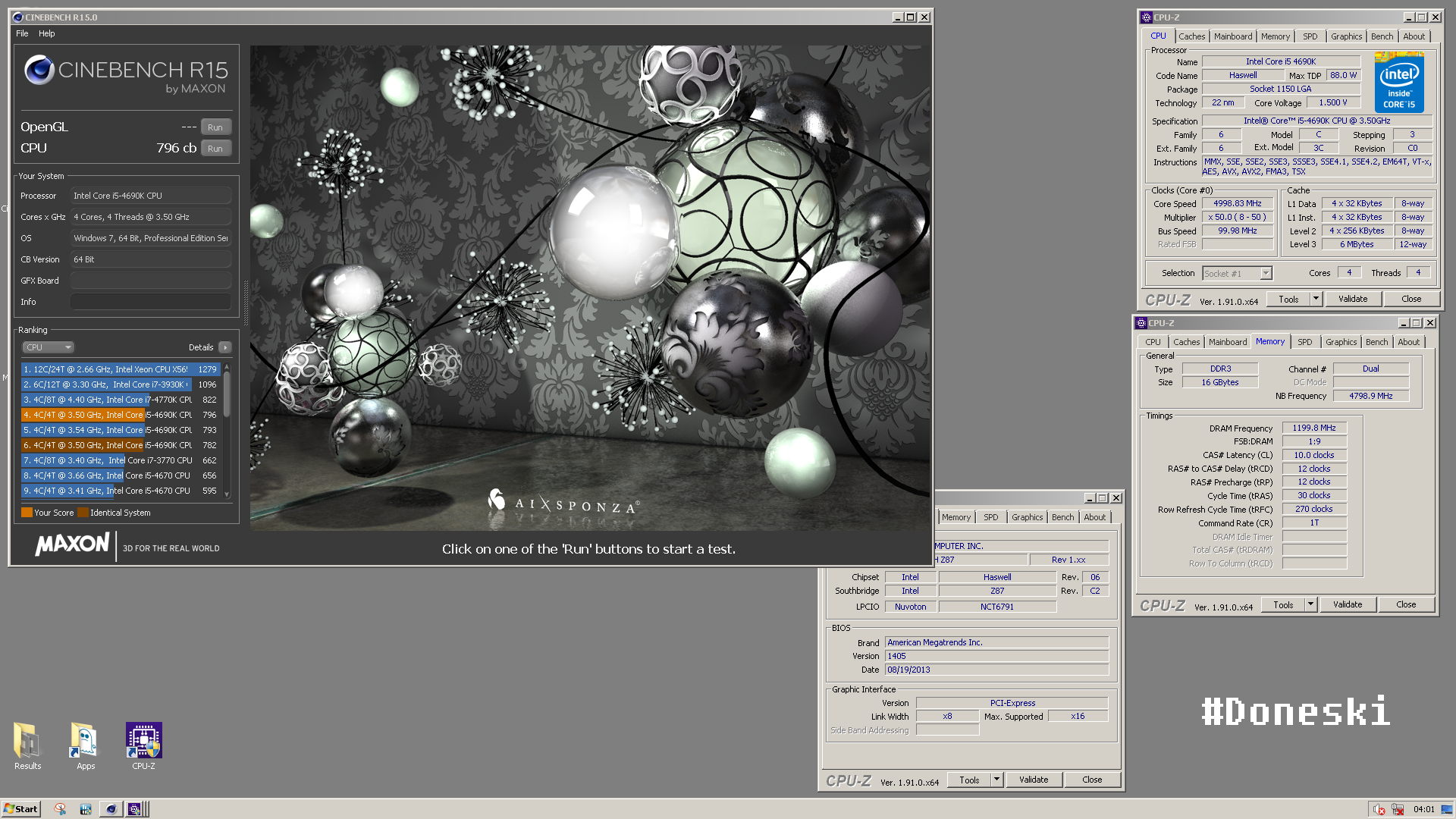Click the bar-chart app icon in taskbar quick launch
Image resolution: width=1456 pixels, height=819 pixels.
[x=86, y=809]
